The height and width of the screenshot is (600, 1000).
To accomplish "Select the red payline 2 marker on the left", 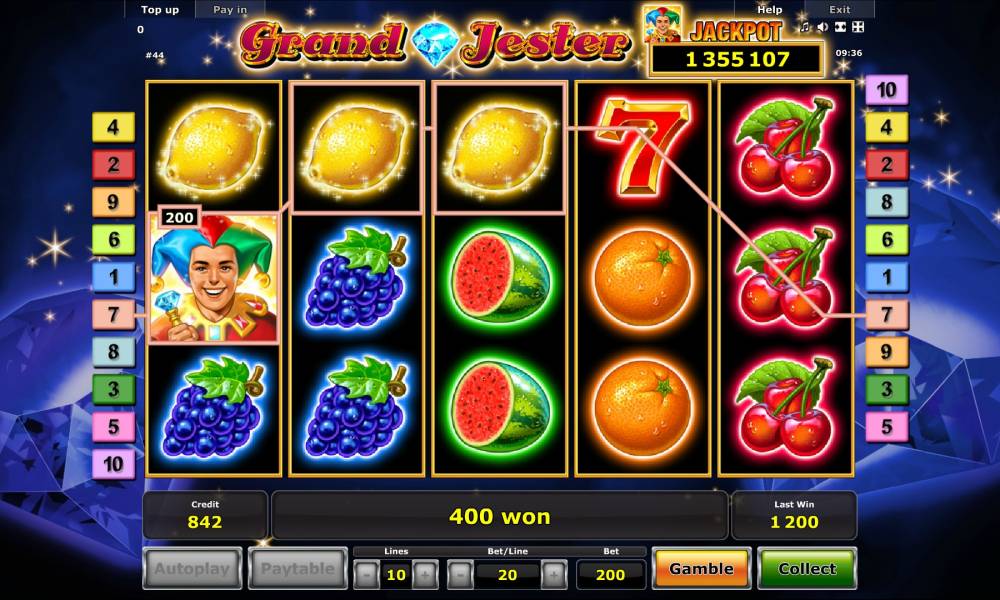I will point(114,165).
